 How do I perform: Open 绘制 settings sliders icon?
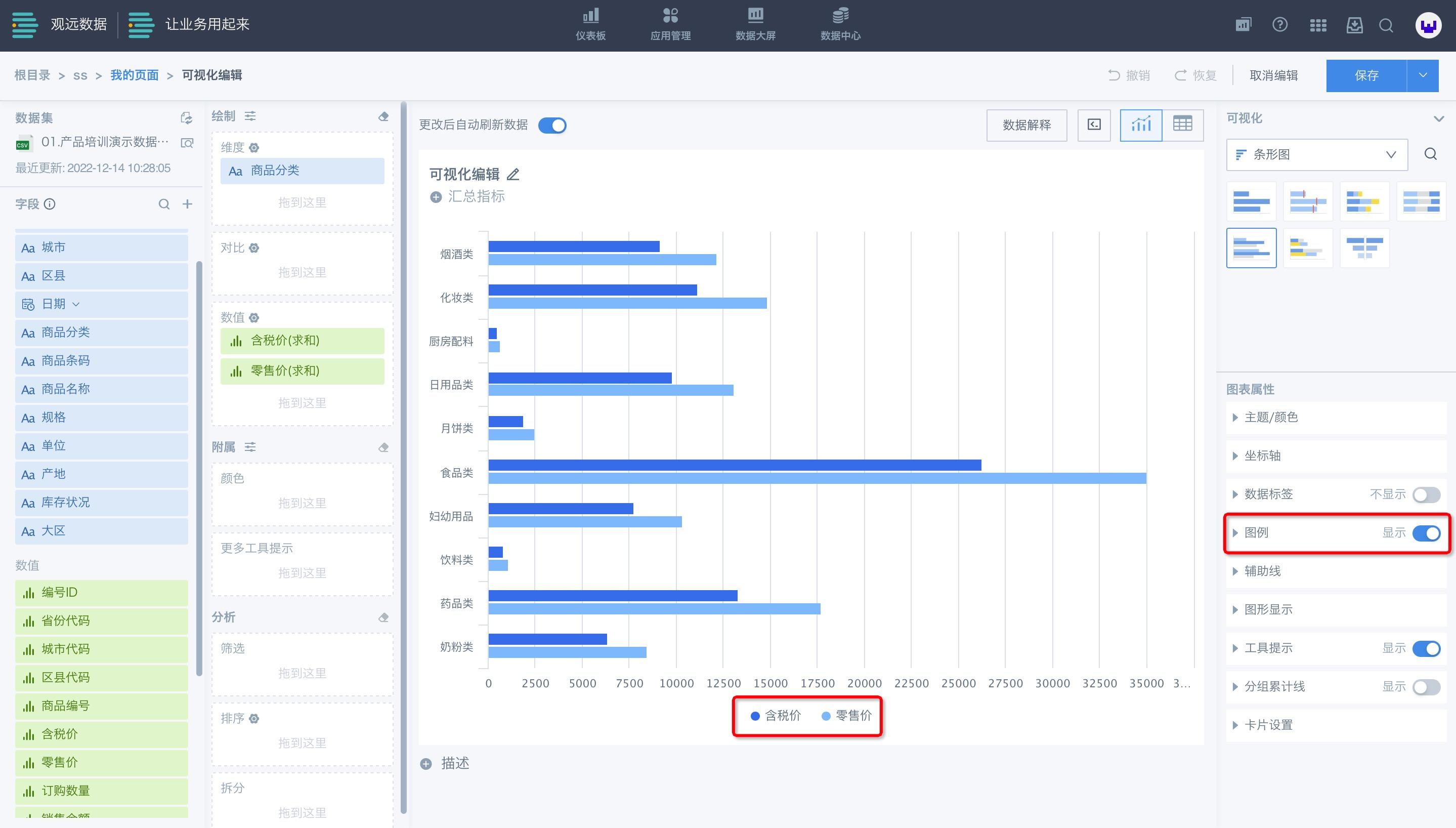(250, 116)
